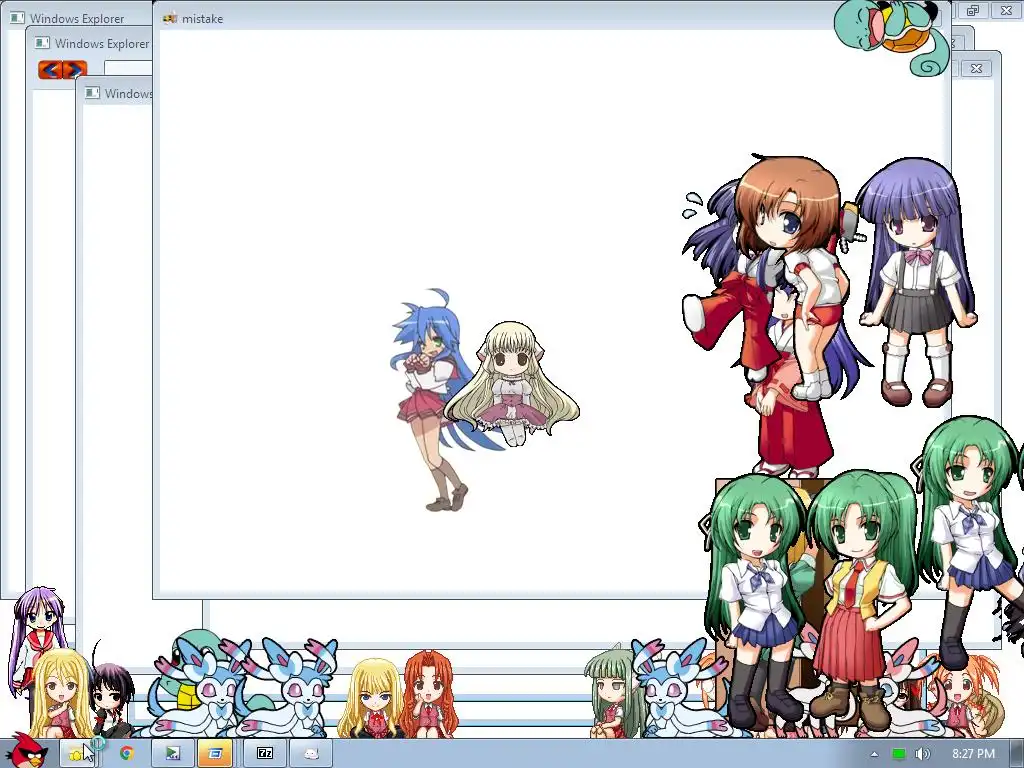
Task: Click the blonde mascot in pink dress
Action: tap(513, 384)
